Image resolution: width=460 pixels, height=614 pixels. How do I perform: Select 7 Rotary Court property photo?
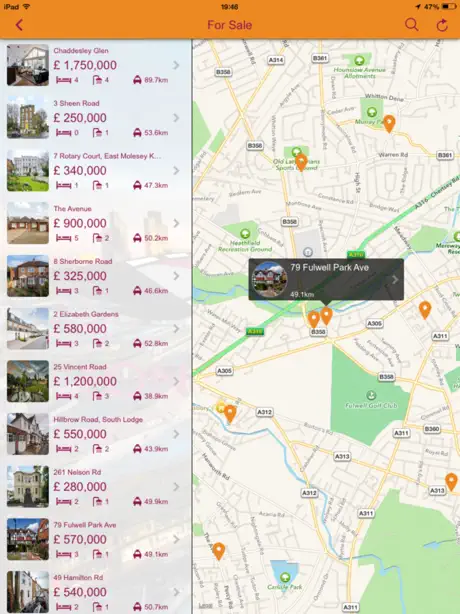tap(28, 170)
